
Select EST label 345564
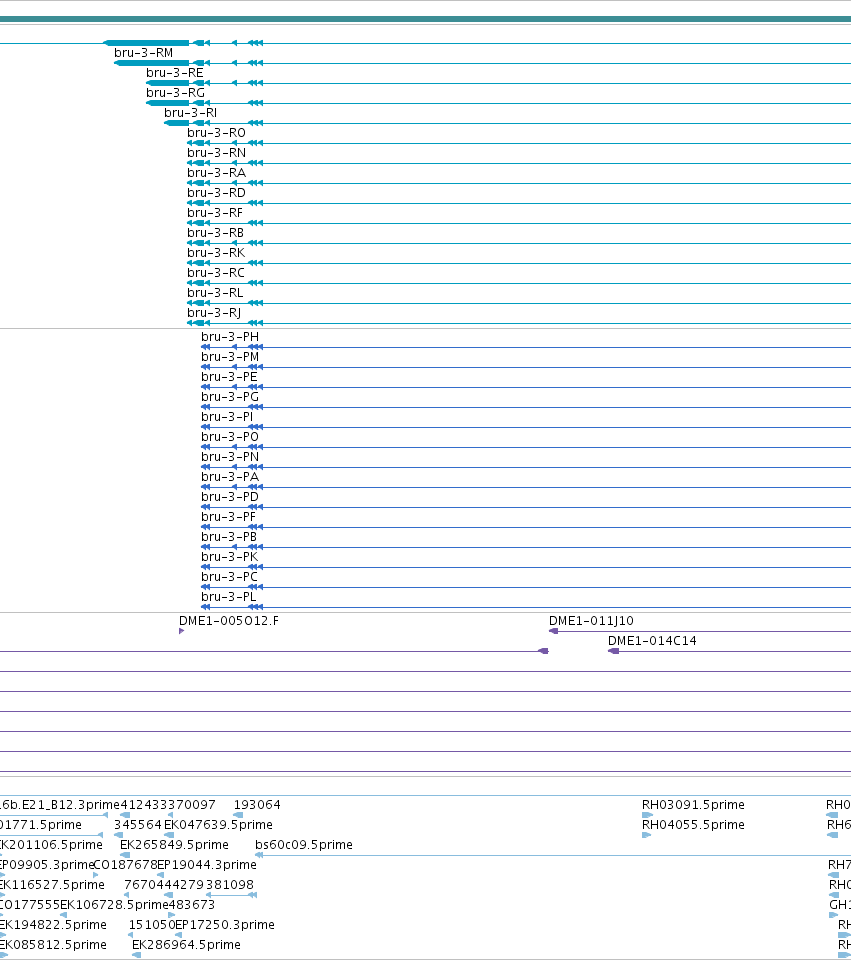click(138, 825)
